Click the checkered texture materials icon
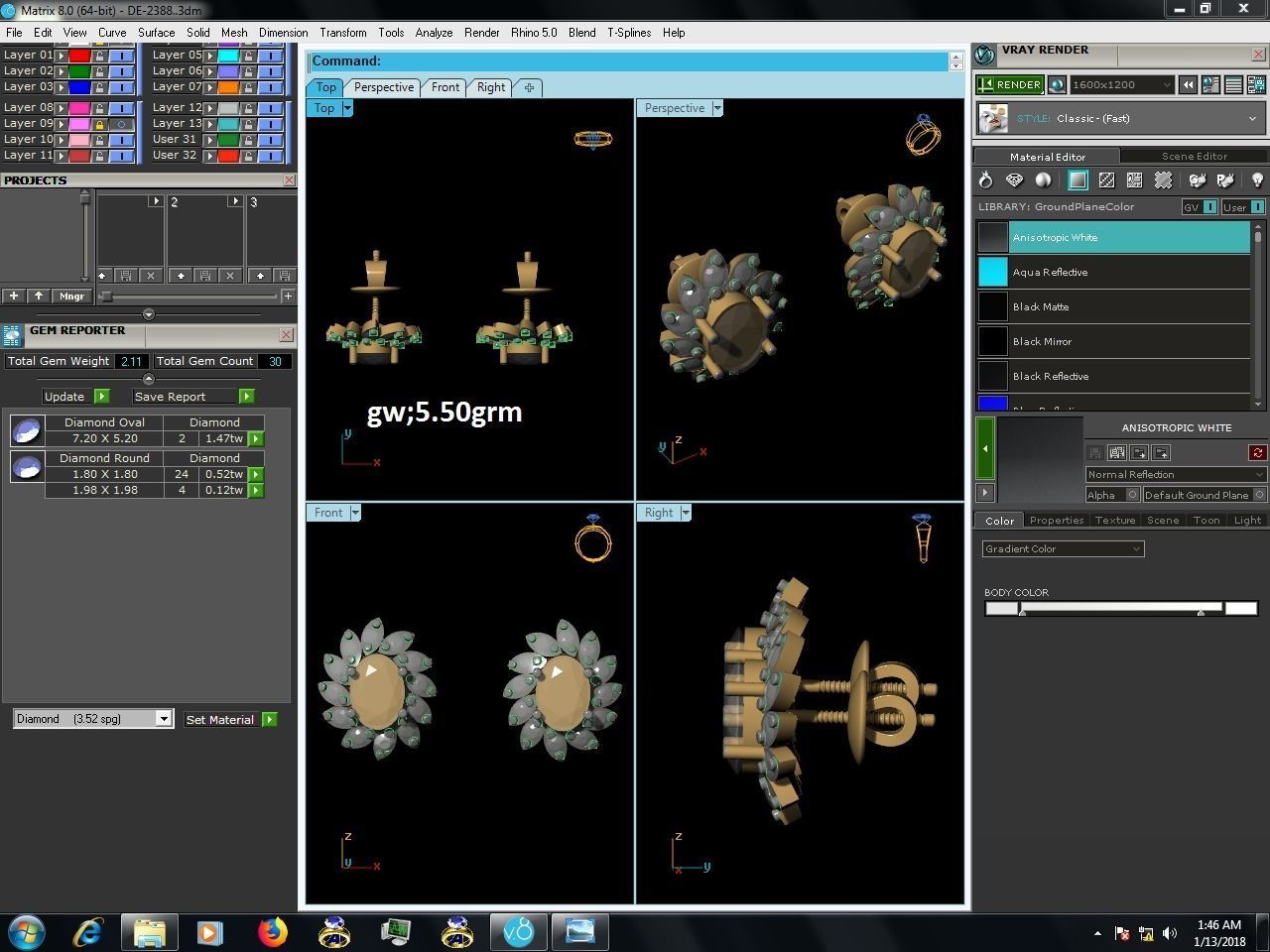Screen dimensions: 1270x952 click(x=1106, y=180)
